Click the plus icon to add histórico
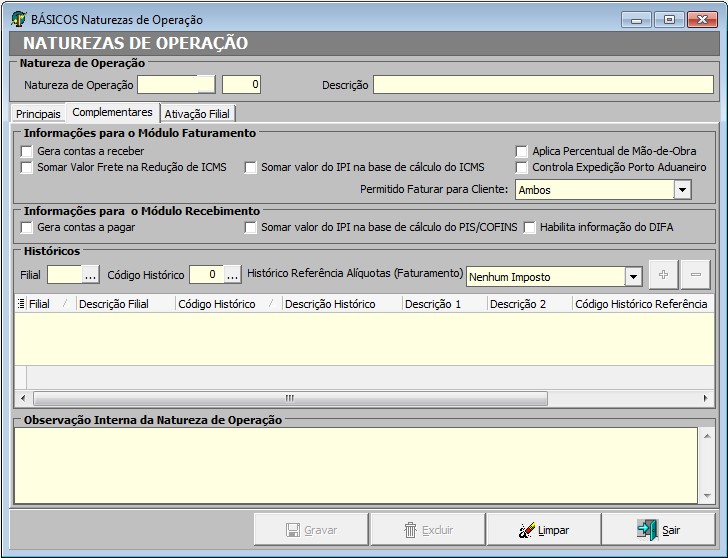This screenshot has width=728, height=558. click(x=662, y=275)
